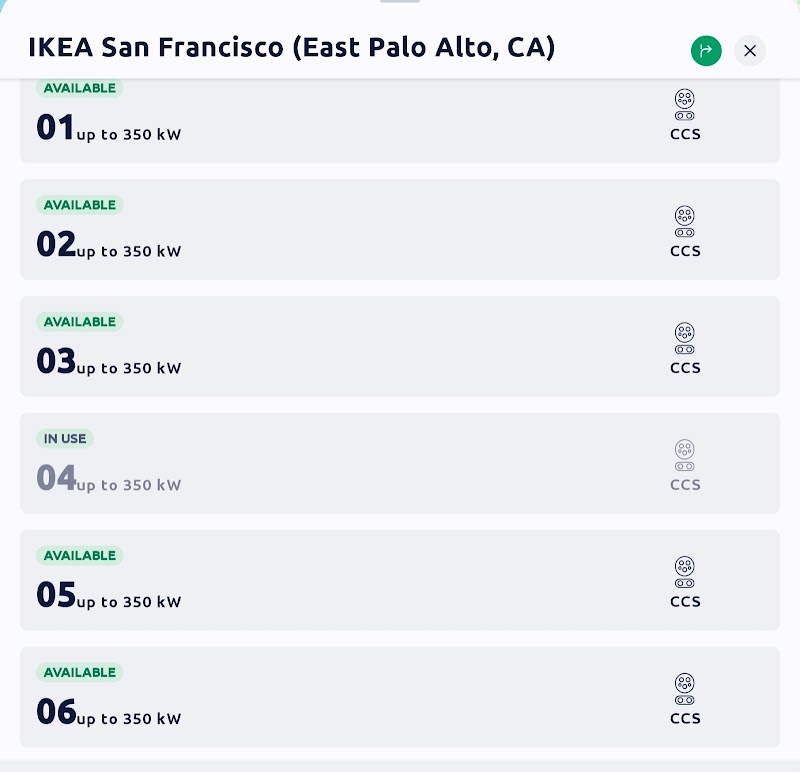
Task: Tap the AVAILABLE badge on charger 05
Action: [80, 556]
